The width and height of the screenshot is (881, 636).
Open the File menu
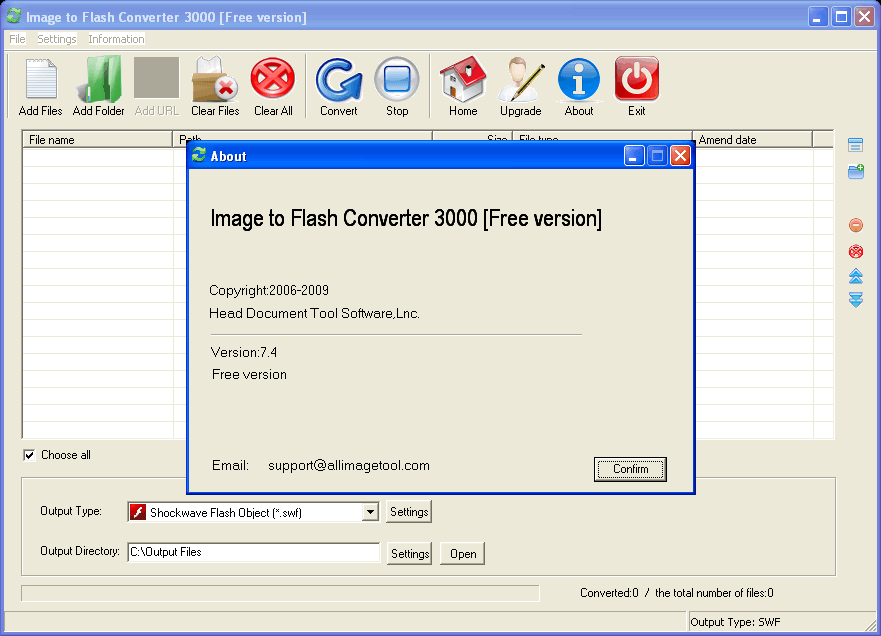16,39
